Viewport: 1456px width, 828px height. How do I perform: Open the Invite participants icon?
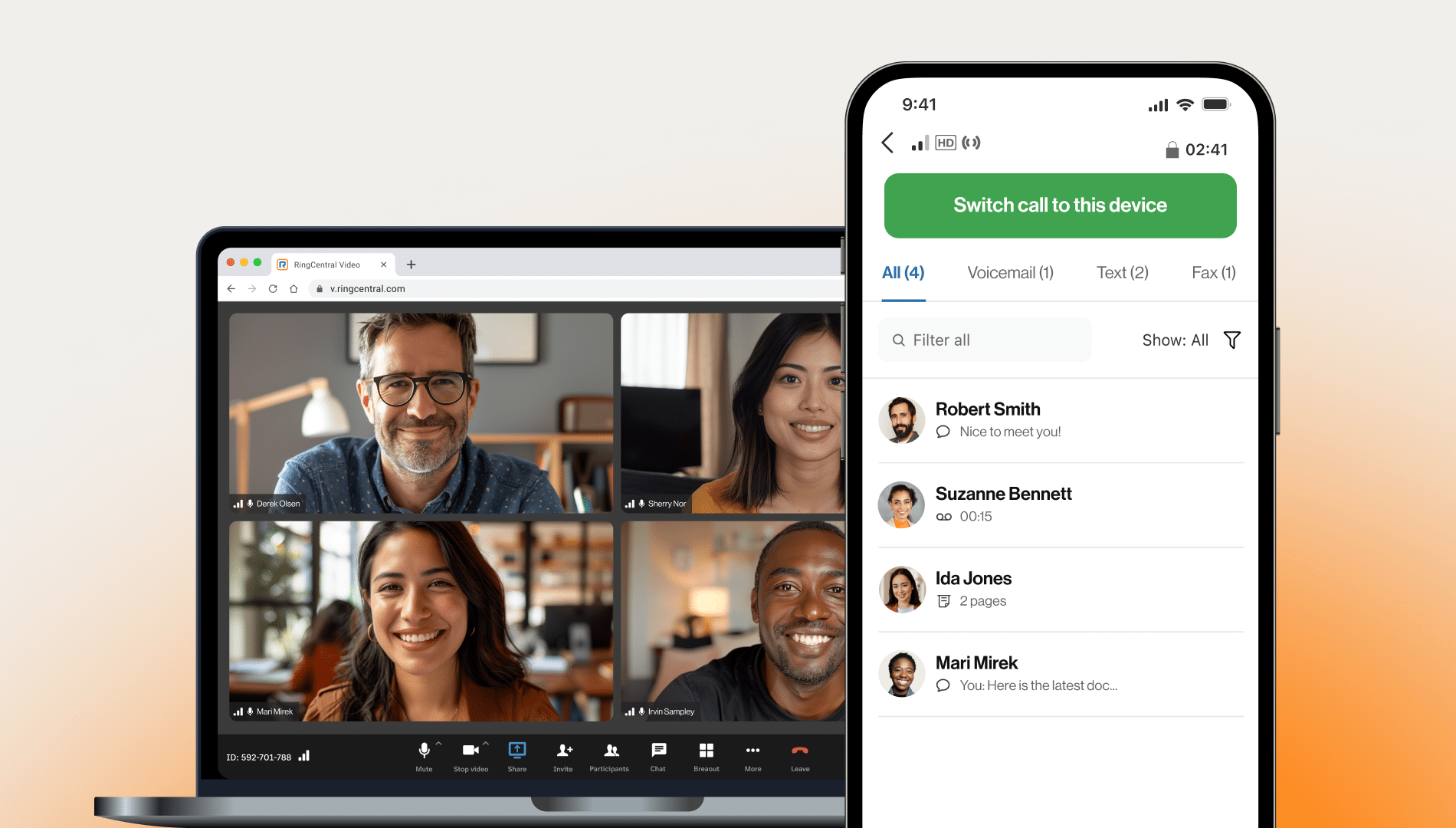point(564,751)
